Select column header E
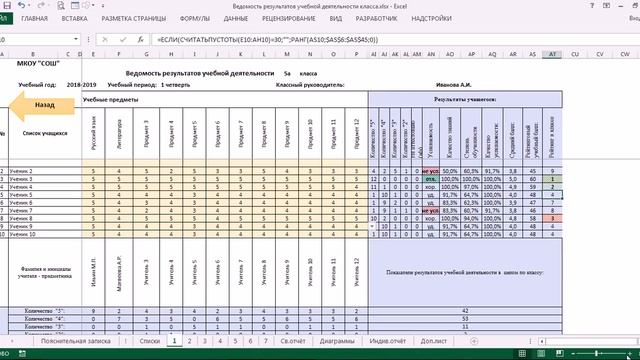The image size is (640, 360). 93,54
